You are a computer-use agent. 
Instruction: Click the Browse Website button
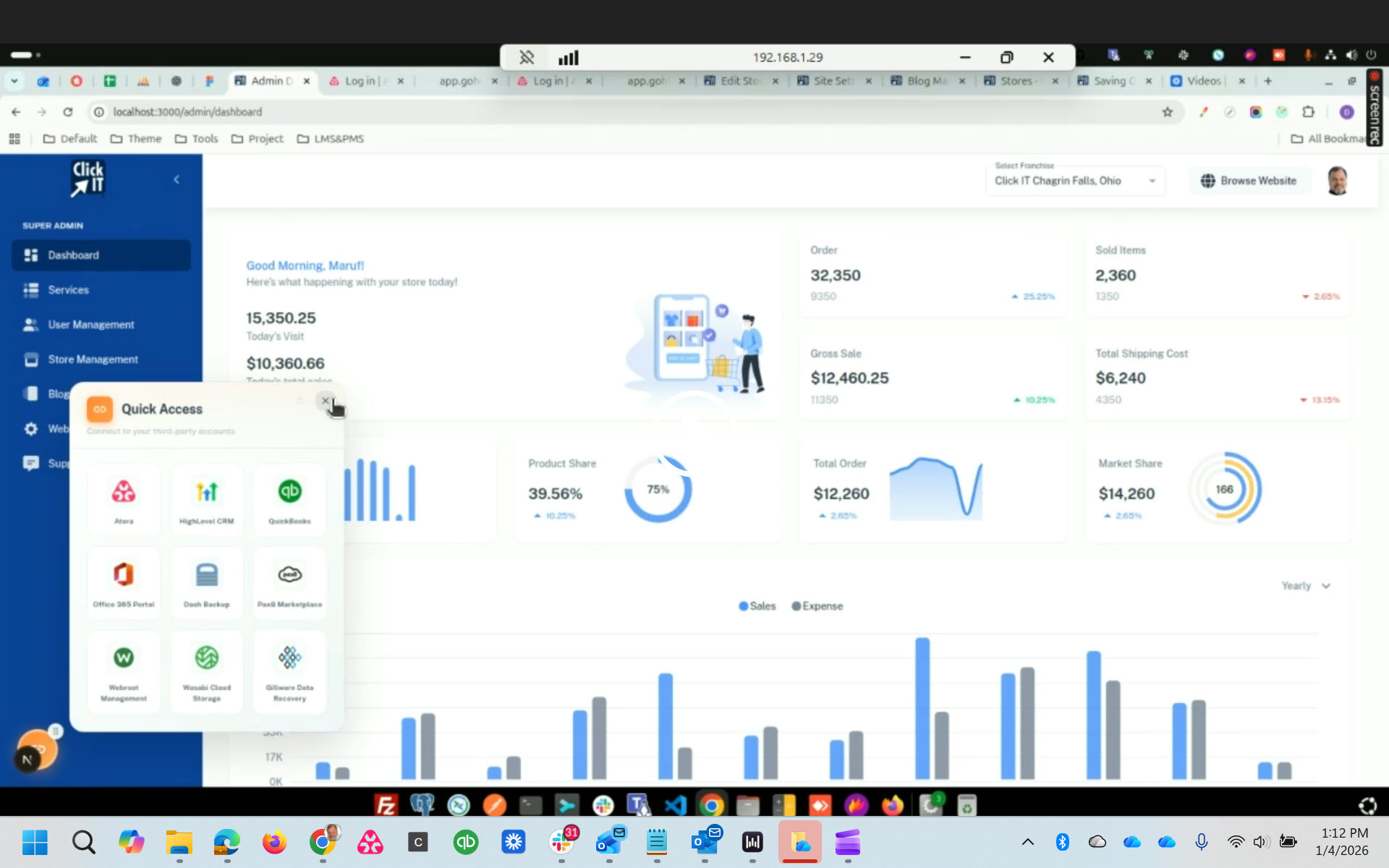pyautogui.click(x=1249, y=181)
